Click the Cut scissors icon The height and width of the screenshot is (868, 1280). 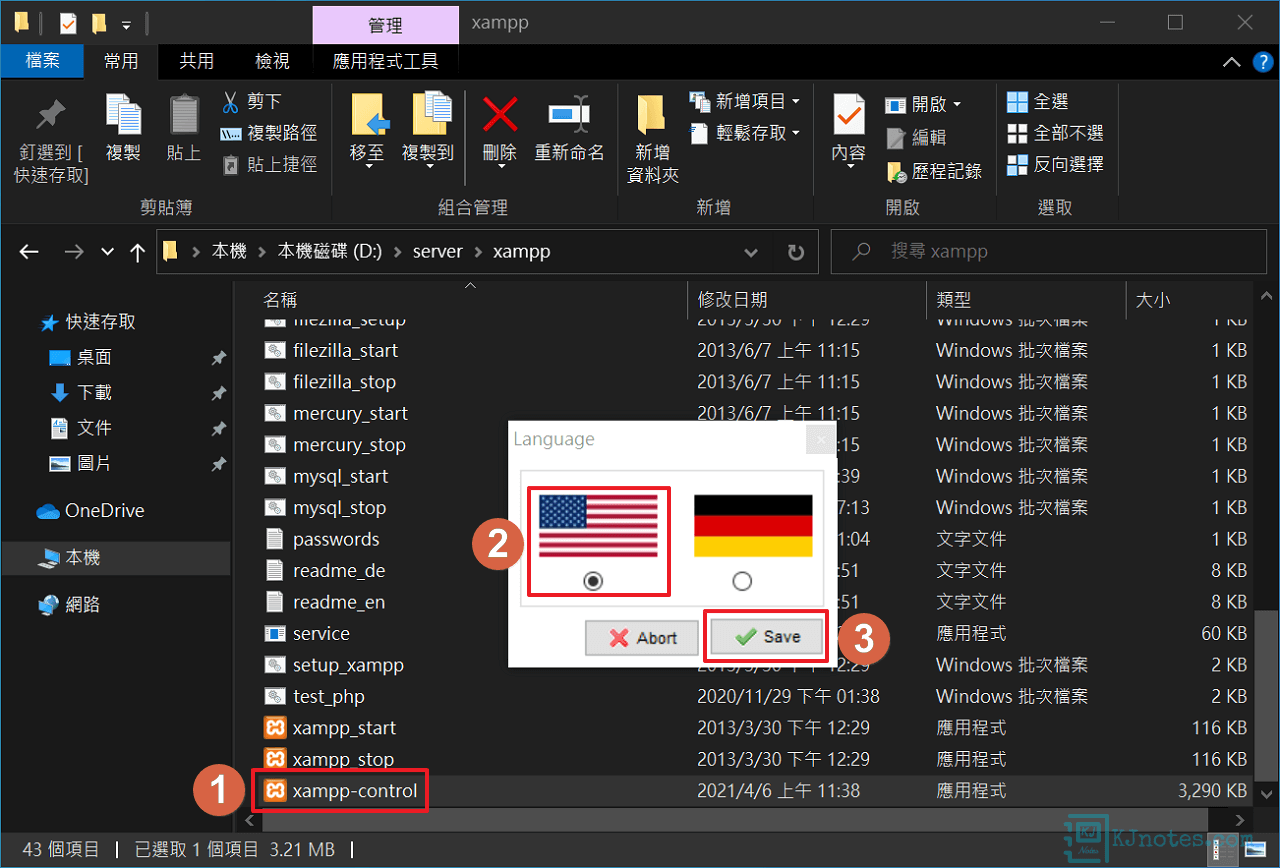(230, 102)
